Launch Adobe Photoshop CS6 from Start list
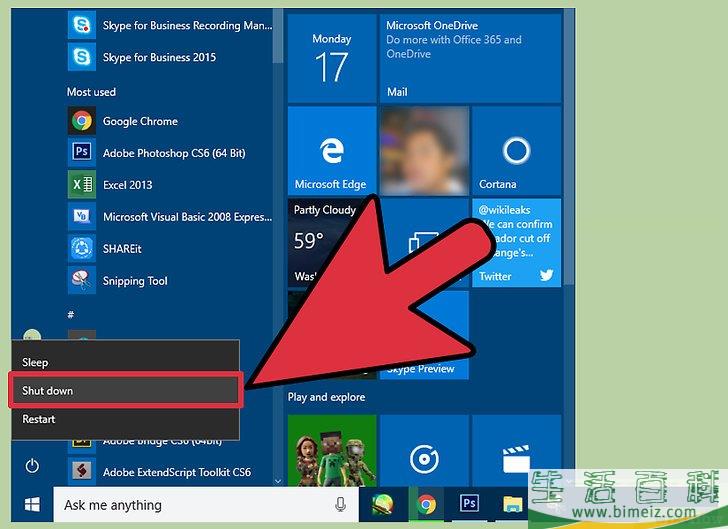Screen dimensions: 728x529 (x=173, y=153)
